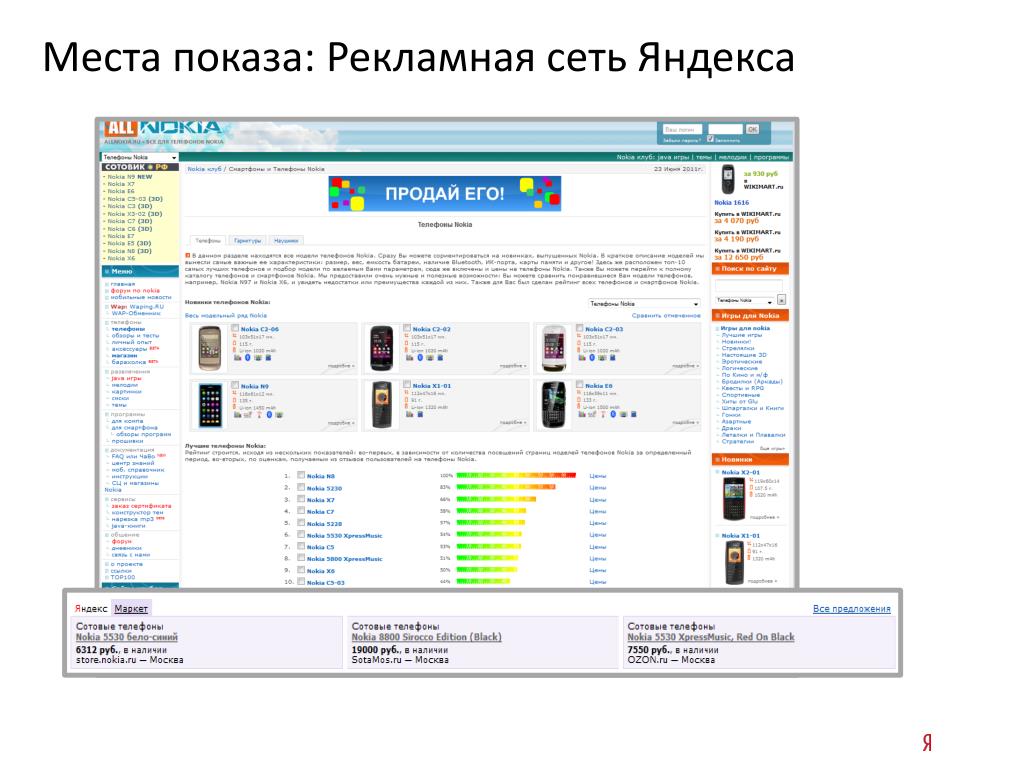Tick the Nokia X1-01 compare checkbox

[407, 385]
